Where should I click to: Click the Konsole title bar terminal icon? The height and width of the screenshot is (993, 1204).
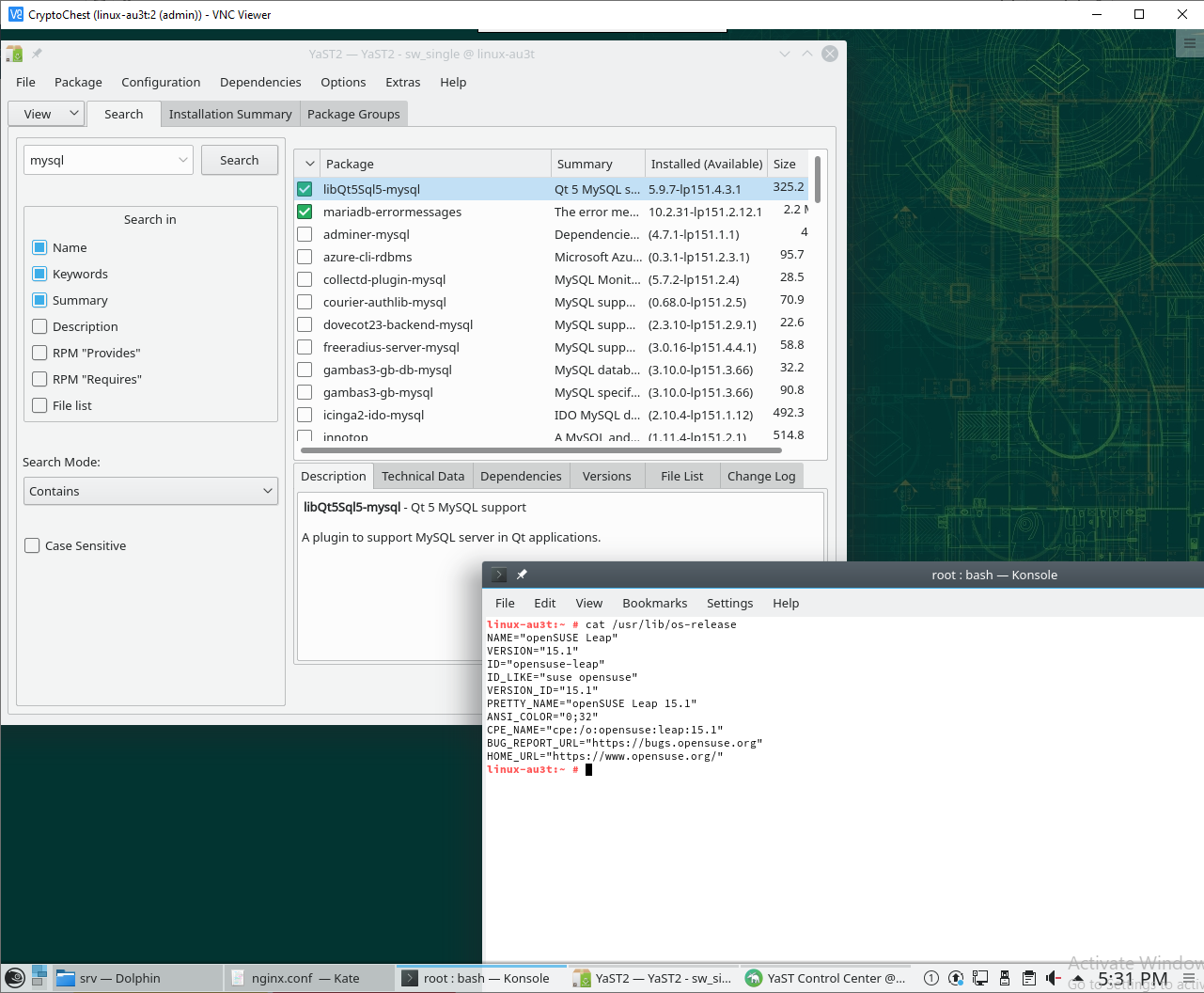coord(499,575)
